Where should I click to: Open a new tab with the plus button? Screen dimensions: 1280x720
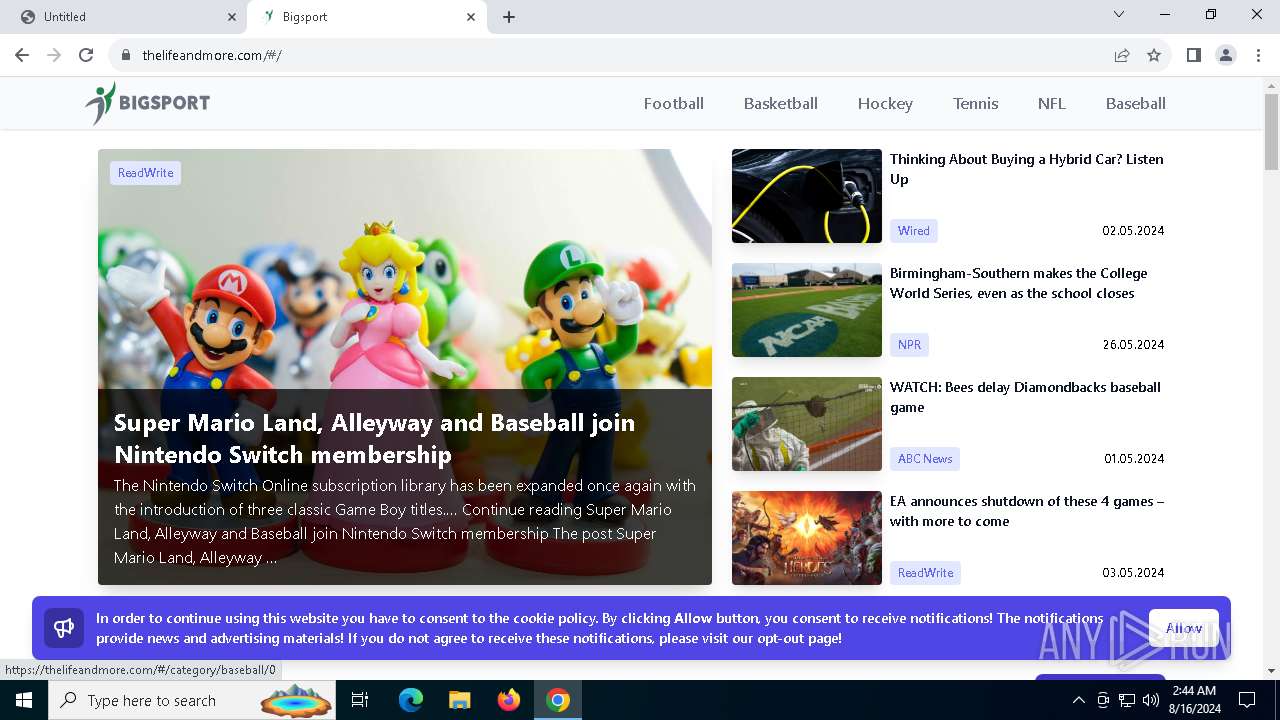click(x=509, y=17)
